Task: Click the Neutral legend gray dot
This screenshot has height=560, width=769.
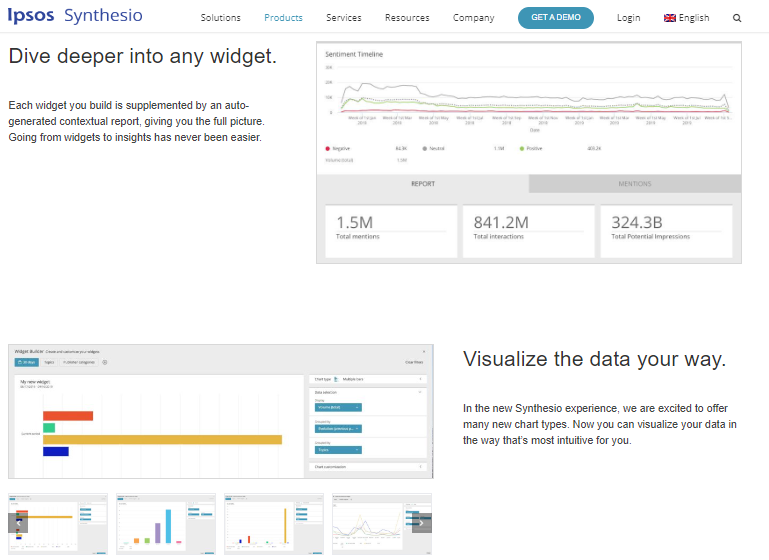Action: (x=425, y=149)
